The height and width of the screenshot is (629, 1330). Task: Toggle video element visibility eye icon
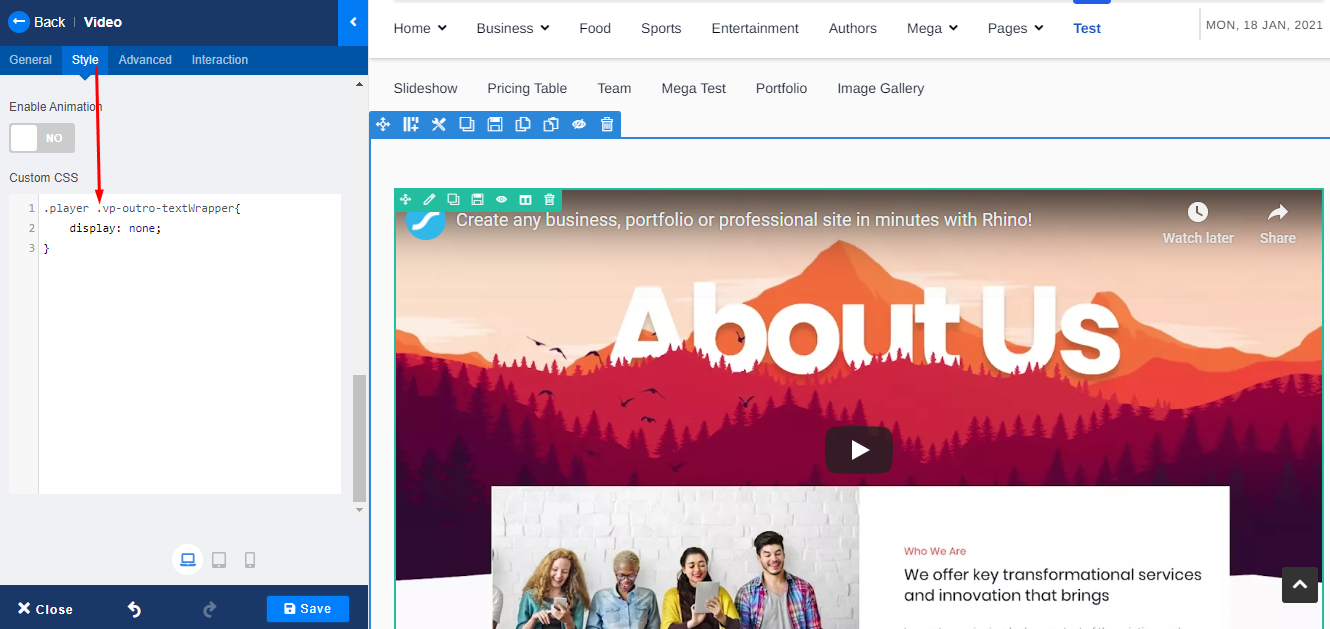coord(501,200)
